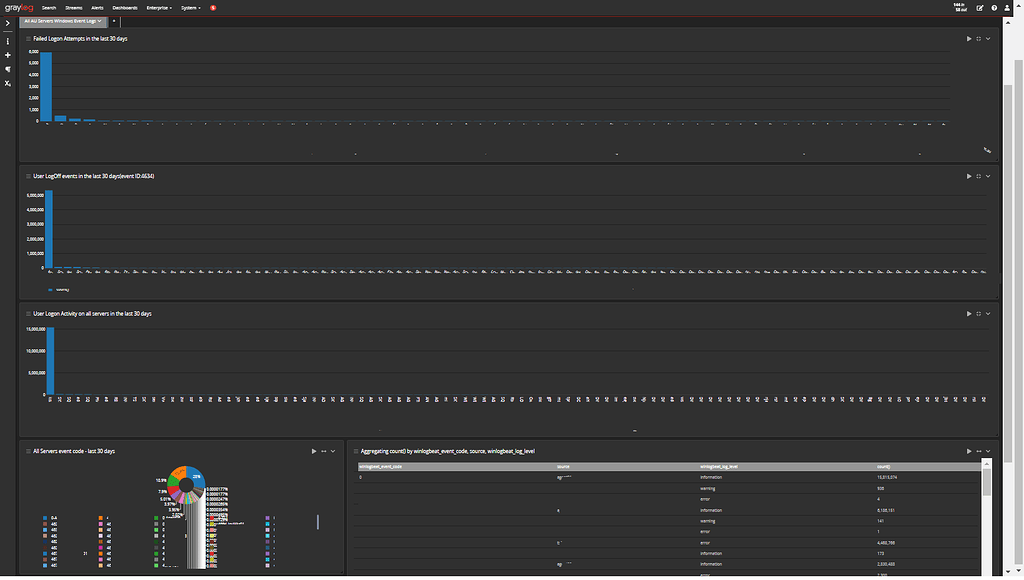The image size is (1024, 580).
Task: Select Streams in the navigation bar
Action: [73, 7]
